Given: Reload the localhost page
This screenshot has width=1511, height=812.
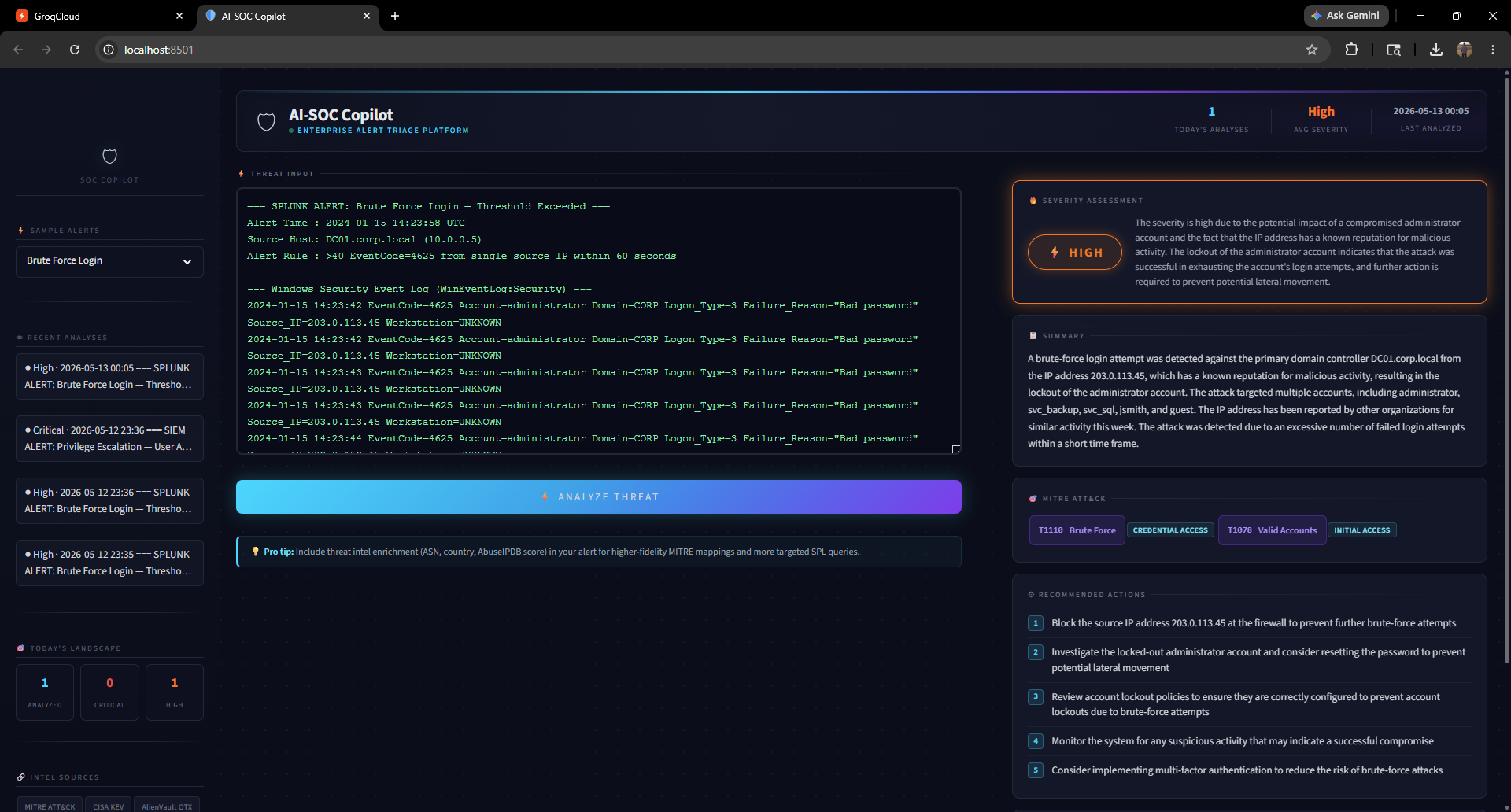Looking at the screenshot, I should (75, 50).
